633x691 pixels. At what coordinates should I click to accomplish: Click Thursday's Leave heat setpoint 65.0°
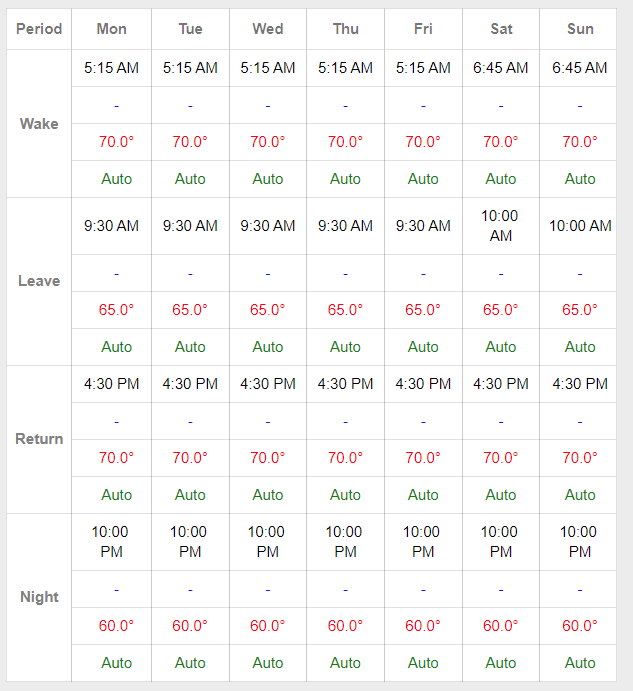345,310
